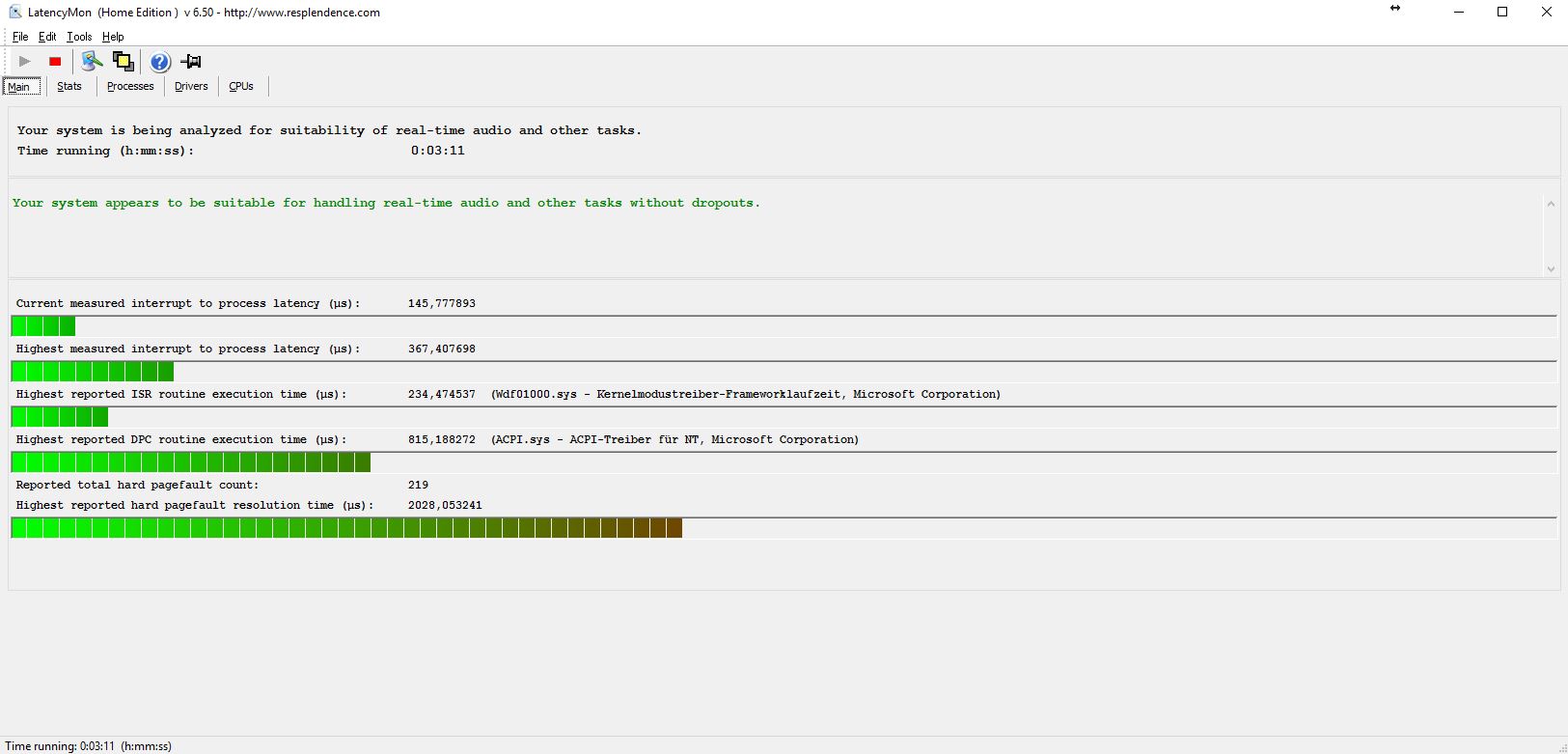Click the window resize grip in corner
1568x754 pixels.
tap(1560, 746)
